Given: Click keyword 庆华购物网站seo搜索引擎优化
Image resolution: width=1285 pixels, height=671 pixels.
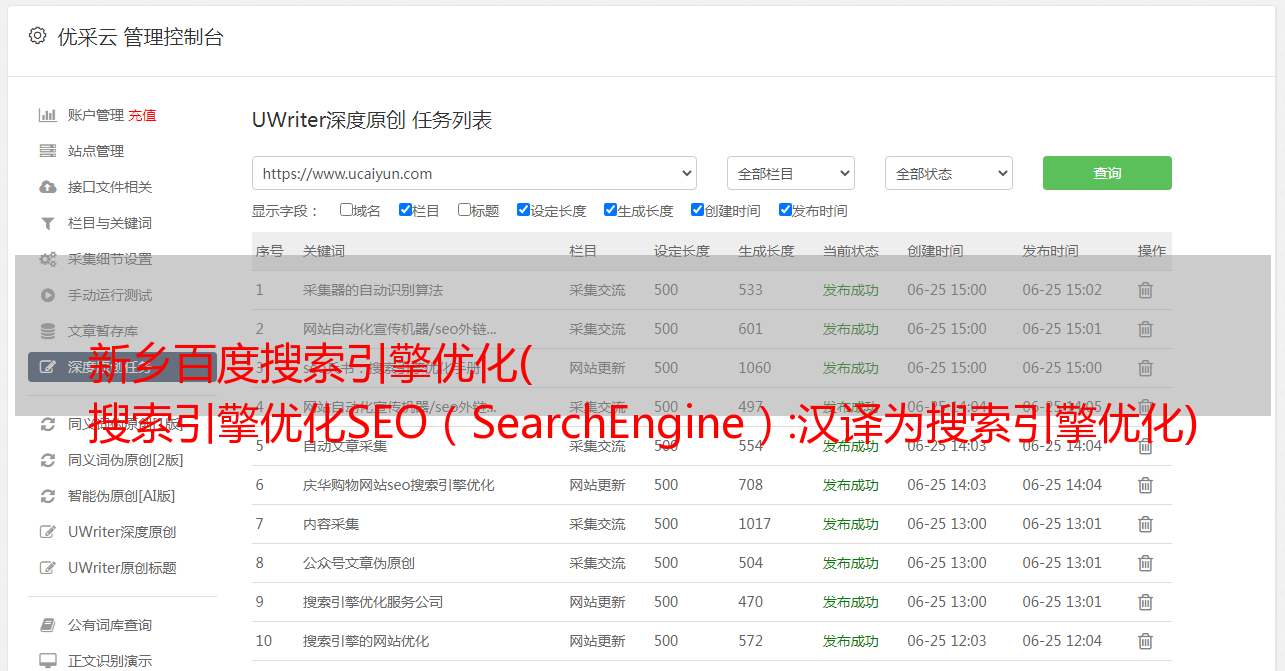Looking at the screenshot, I should point(398,485).
